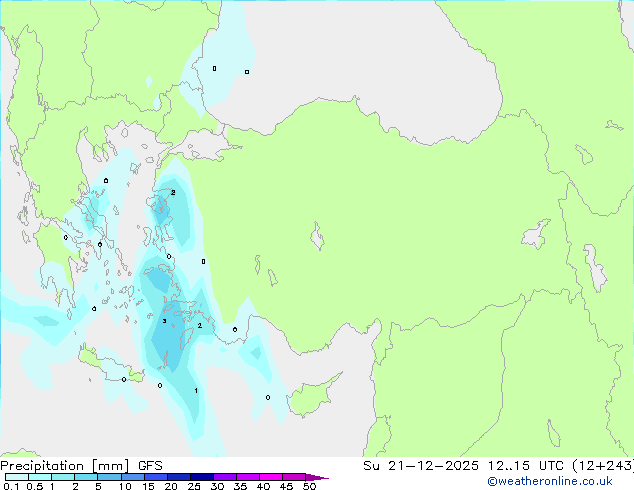Screen dimensions: 634x490
Task: Click the precipitation value '3' on the map
Action: [164, 321]
